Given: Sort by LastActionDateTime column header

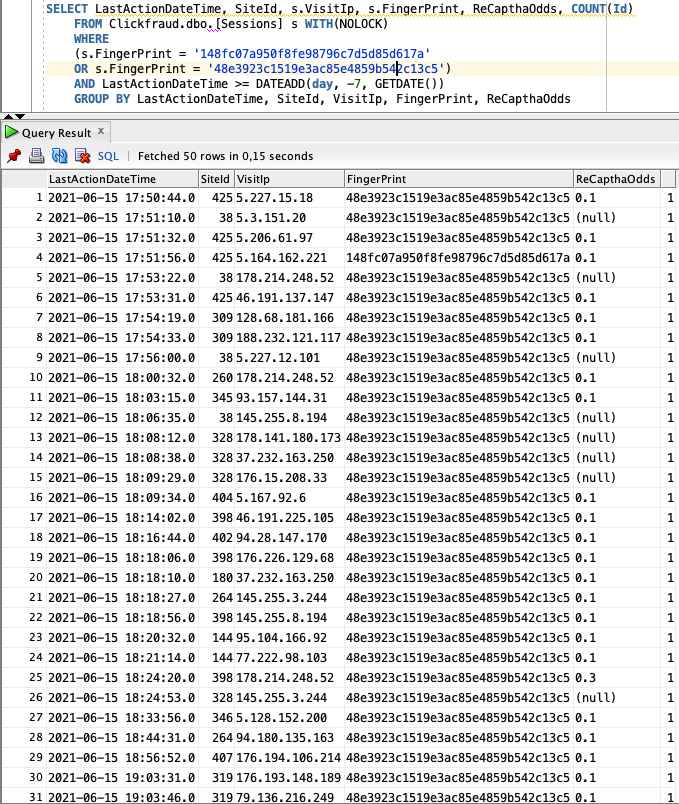Looking at the screenshot, I should point(122,179).
